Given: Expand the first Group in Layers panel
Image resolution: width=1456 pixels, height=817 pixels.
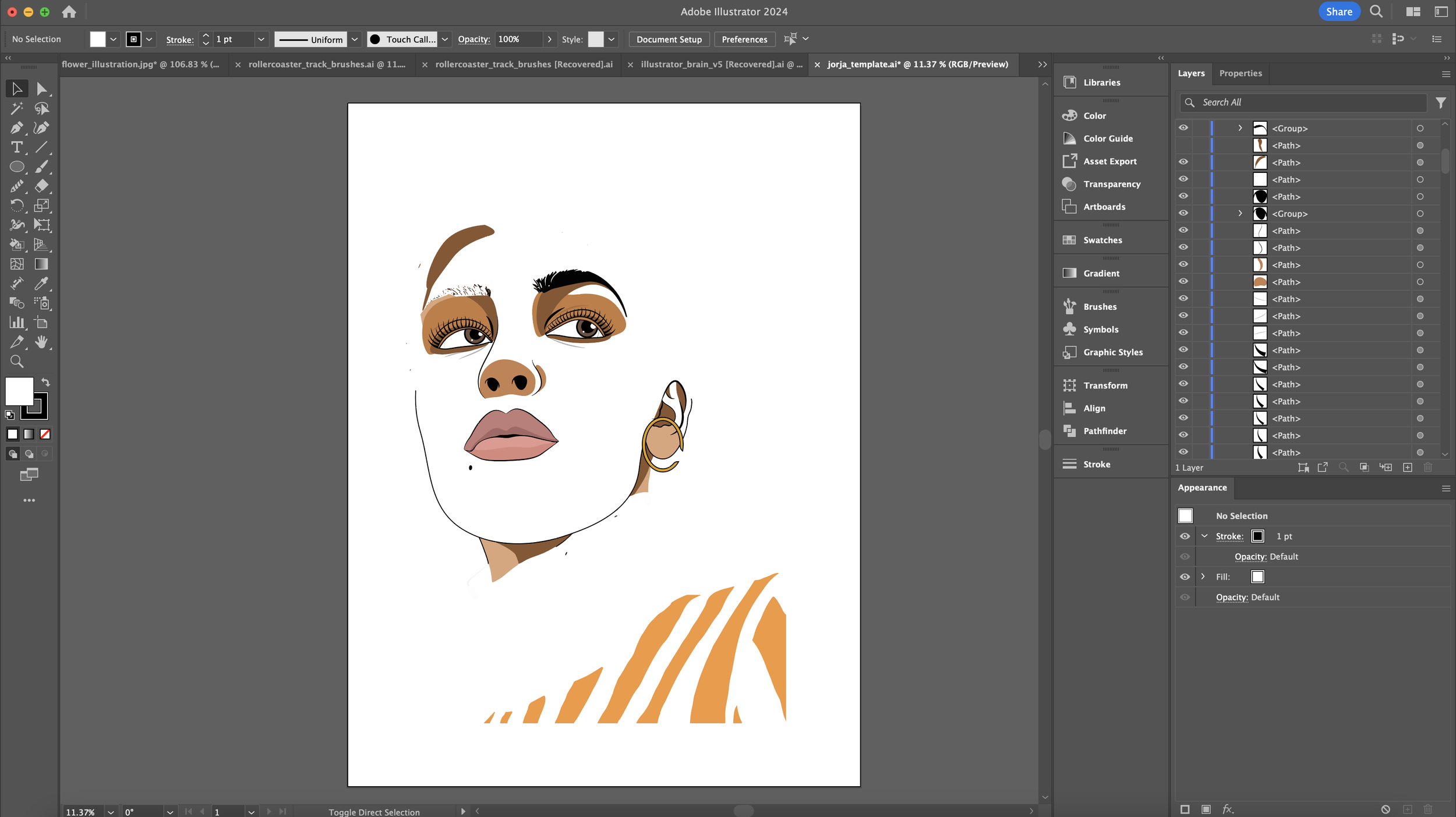Looking at the screenshot, I should click(1240, 128).
